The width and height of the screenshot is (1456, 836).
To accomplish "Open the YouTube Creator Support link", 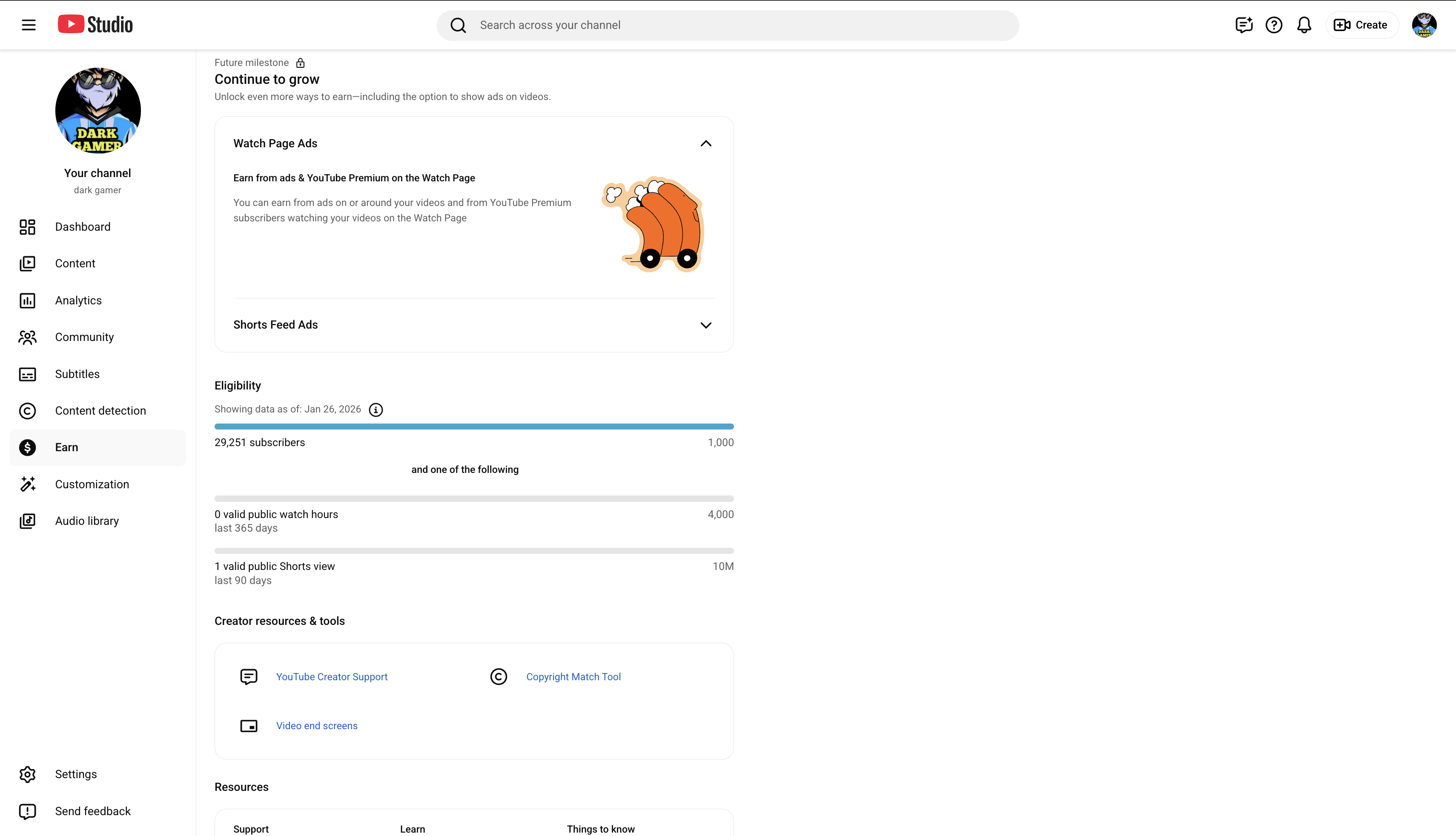I will [332, 676].
